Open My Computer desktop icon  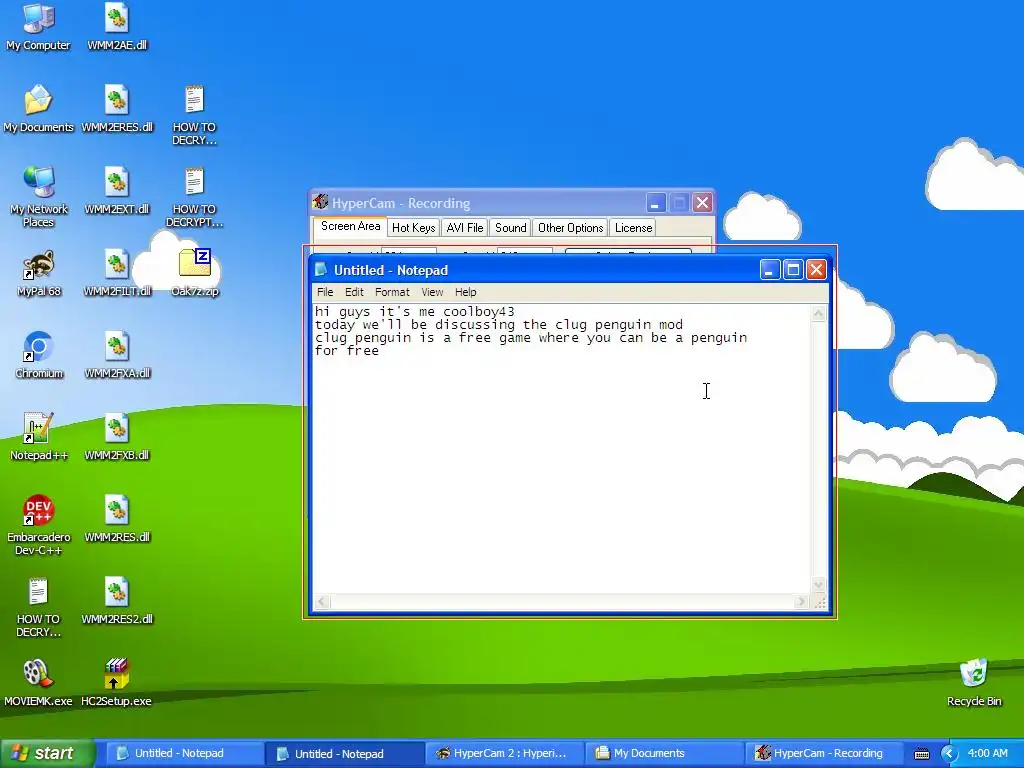(39, 26)
